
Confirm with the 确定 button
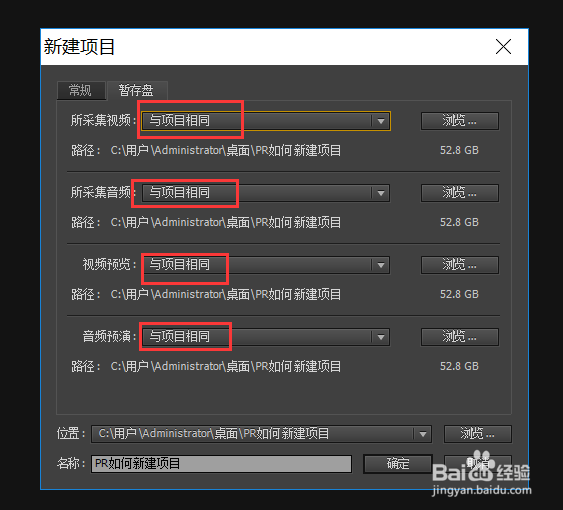tap(398, 464)
